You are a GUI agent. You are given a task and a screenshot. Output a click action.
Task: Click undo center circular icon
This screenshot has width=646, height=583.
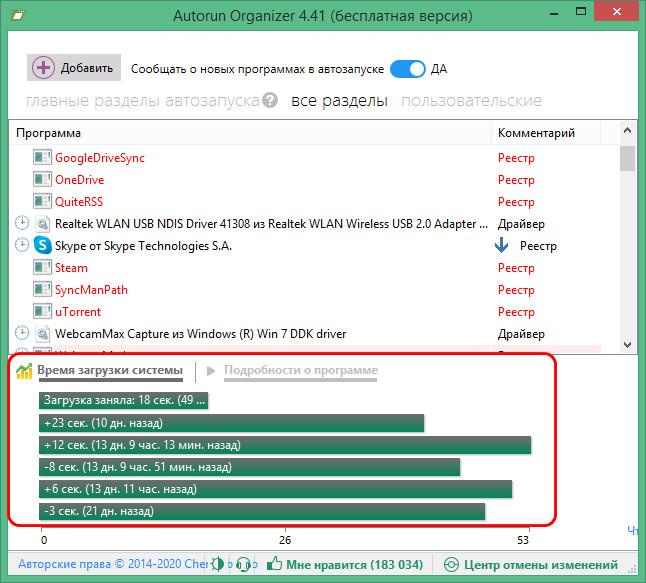pos(451,564)
